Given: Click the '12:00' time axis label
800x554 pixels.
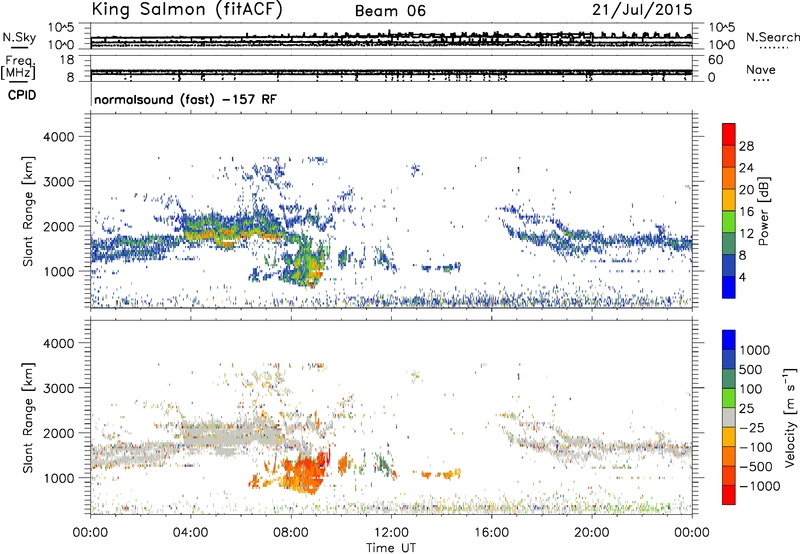Looking at the screenshot, I should pos(391,533).
